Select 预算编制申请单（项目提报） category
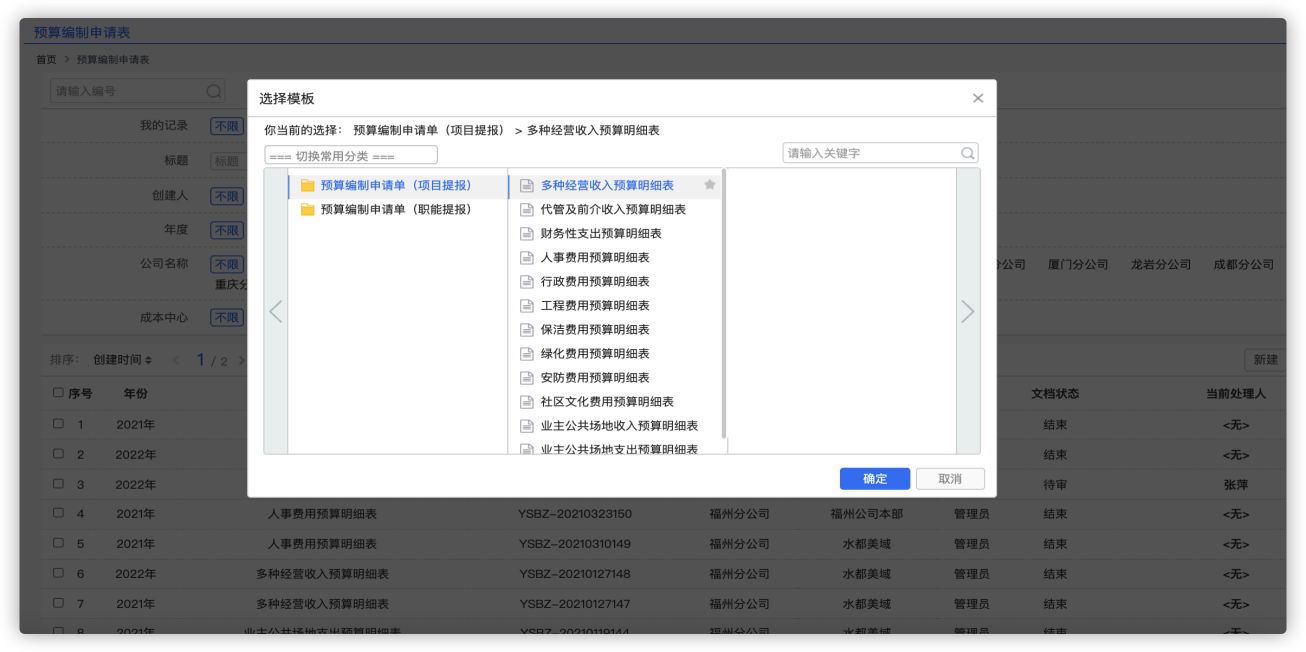 click(x=397, y=186)
